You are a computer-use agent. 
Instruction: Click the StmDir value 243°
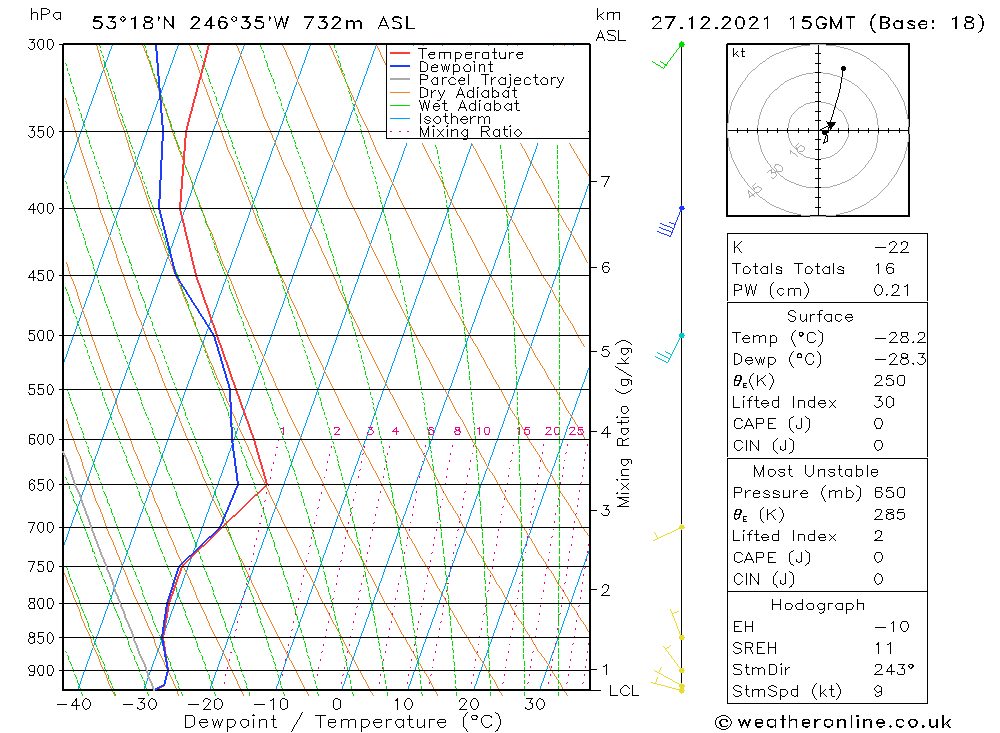tap(894, 670)
